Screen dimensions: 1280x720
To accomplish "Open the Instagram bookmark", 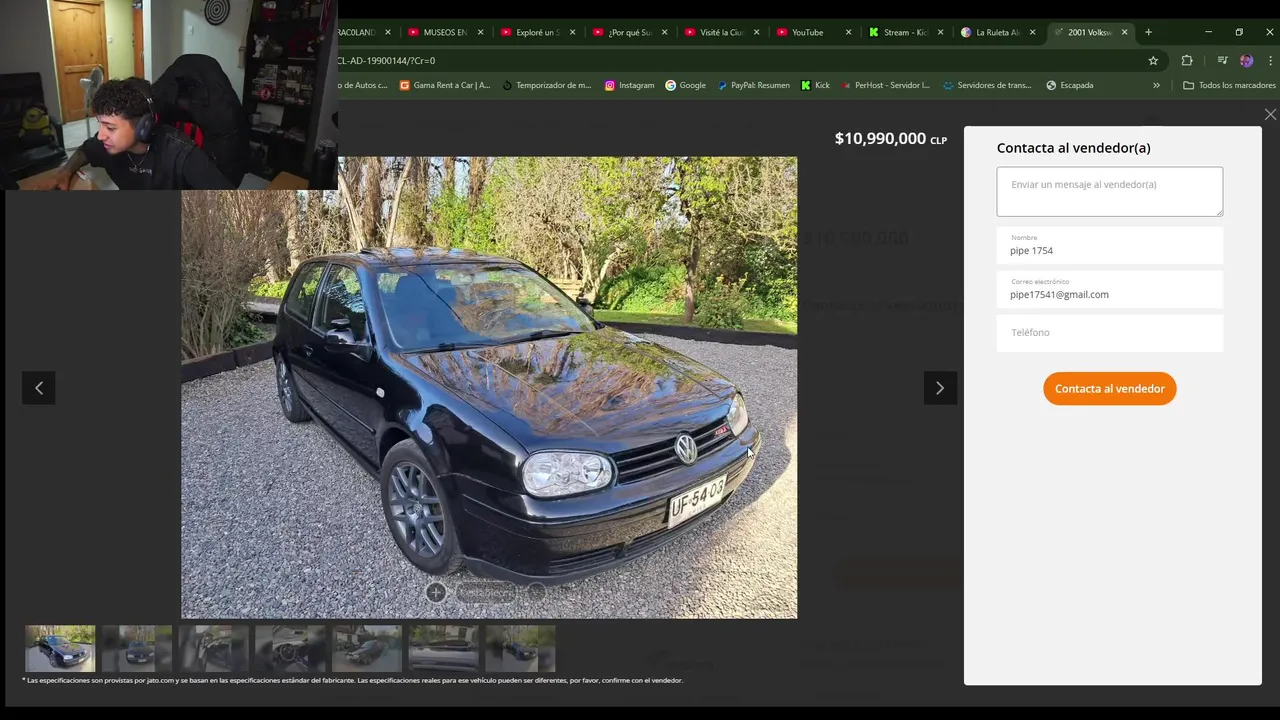I will click(x=629, y=85).
